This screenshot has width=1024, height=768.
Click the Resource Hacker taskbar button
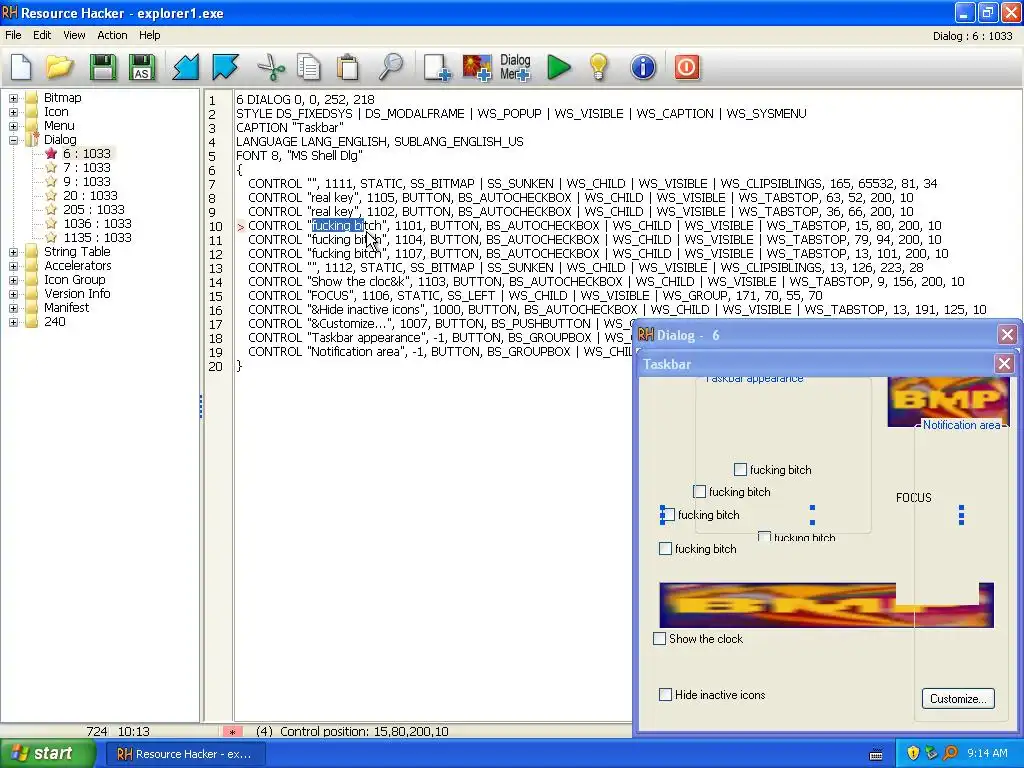point(185,754)
